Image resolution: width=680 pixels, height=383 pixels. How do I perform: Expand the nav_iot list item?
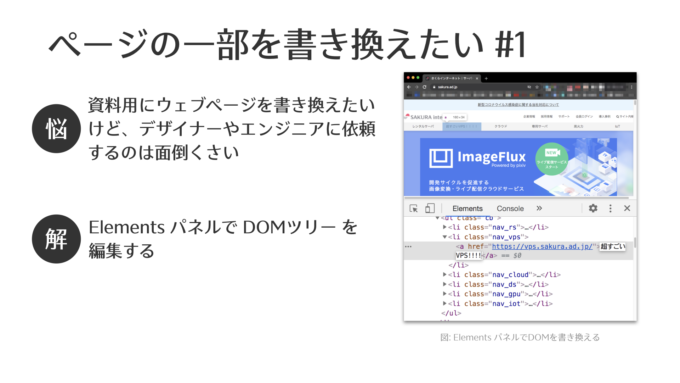tap(445, 304)
